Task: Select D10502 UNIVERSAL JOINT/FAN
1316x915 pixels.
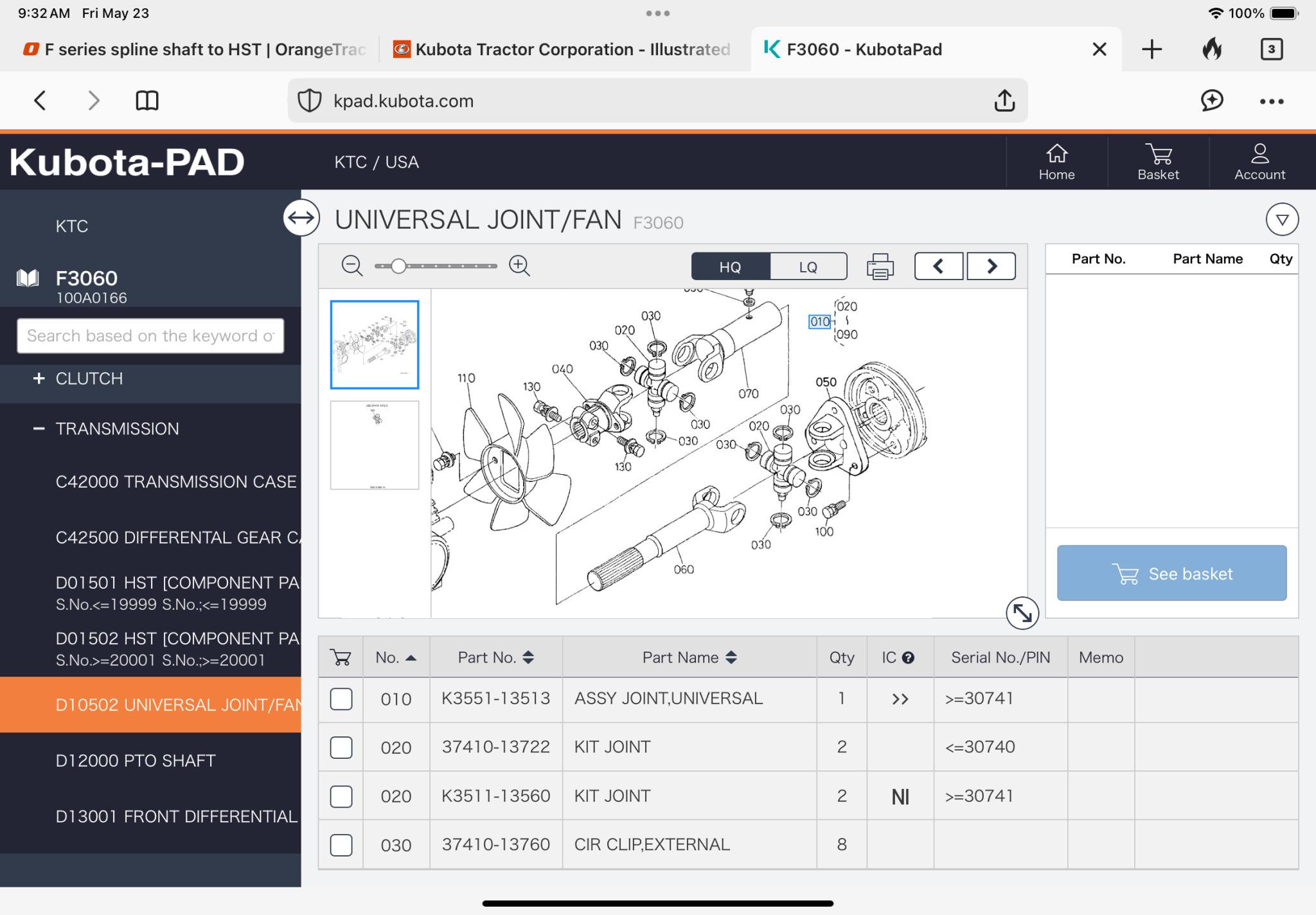Action: (150, 705)
